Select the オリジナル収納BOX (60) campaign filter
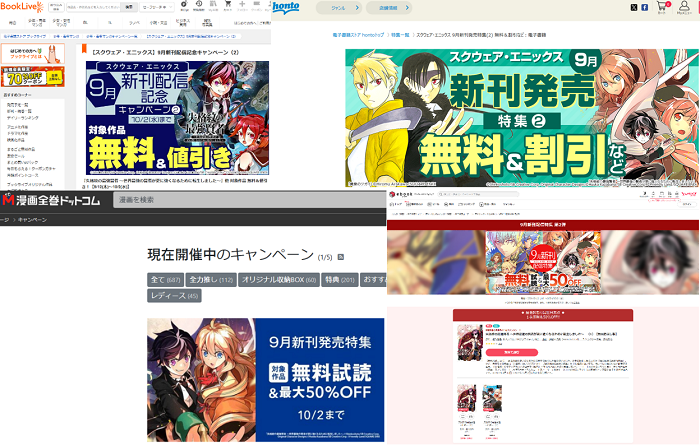The width and height of the screenshot is (700, 445). point(279,280)
